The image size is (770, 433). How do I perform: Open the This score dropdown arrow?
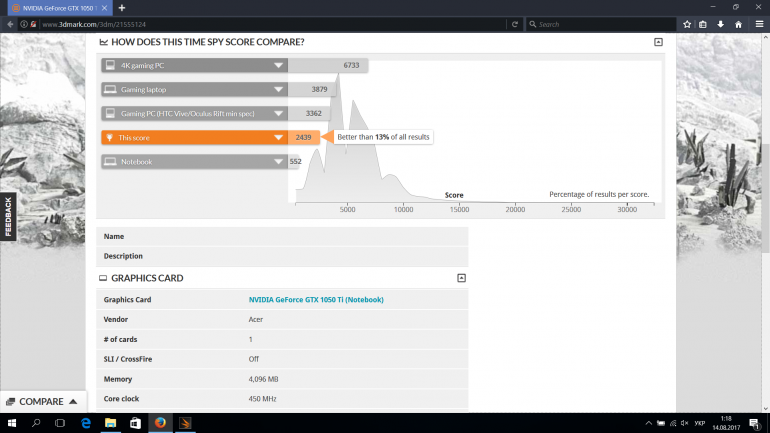278,137
